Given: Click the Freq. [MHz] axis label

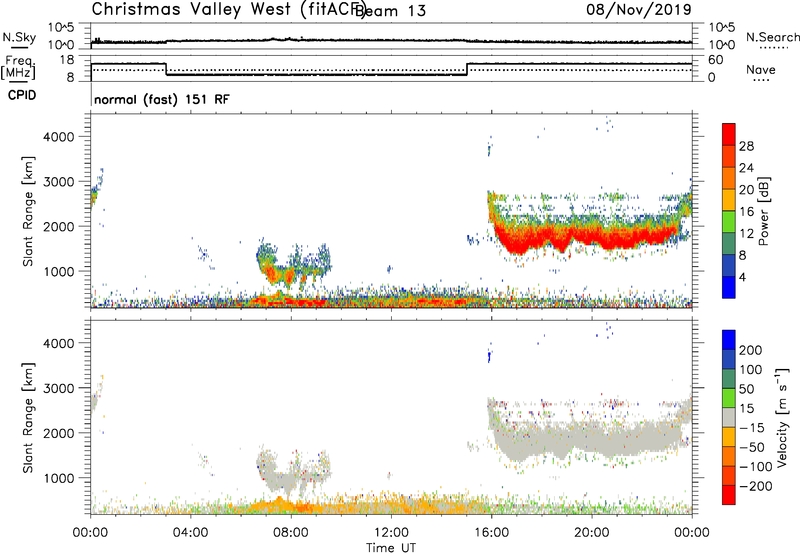Looking at the screenshot, I should point(19,67).
